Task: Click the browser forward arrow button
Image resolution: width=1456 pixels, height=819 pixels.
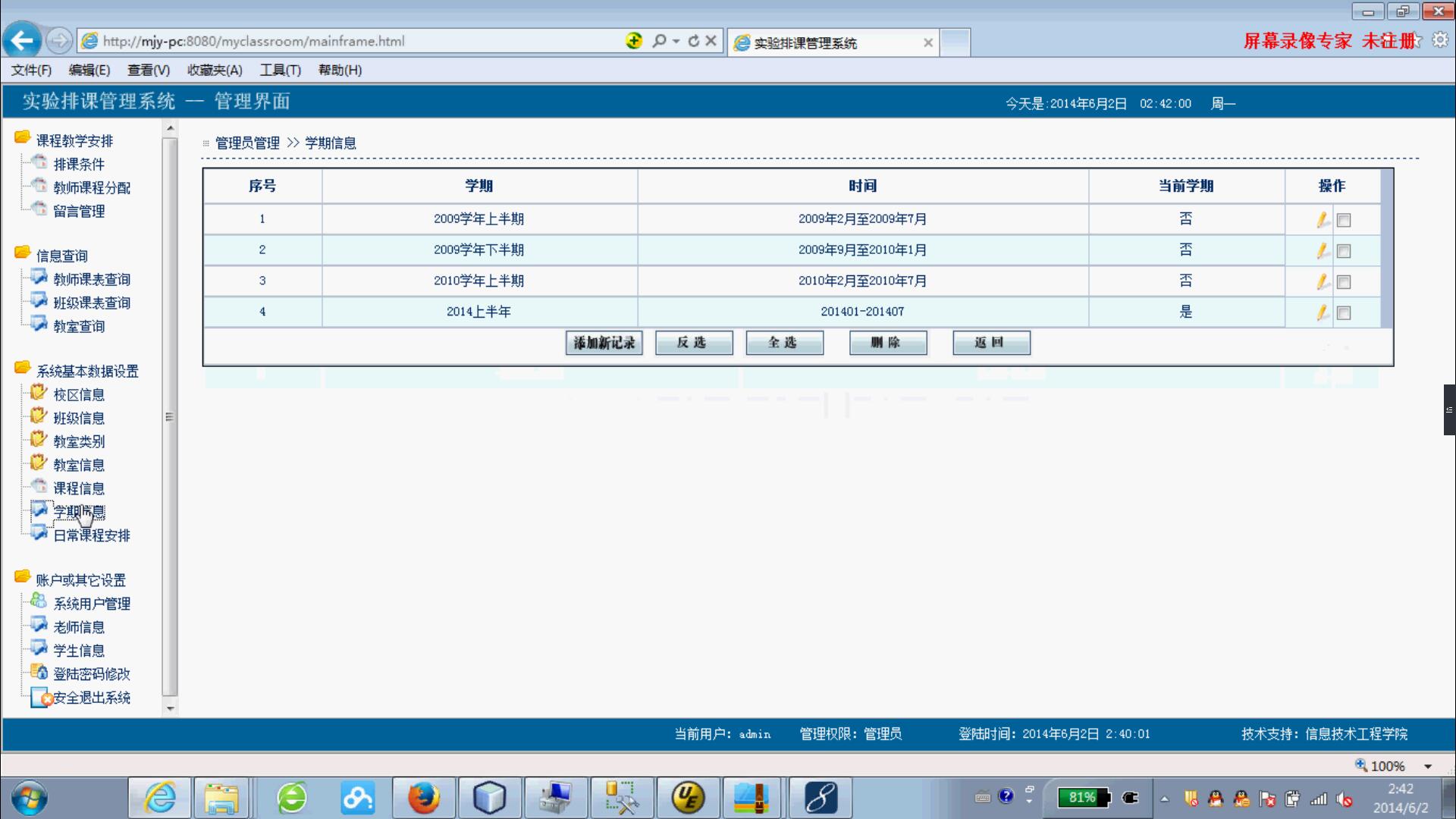Action: pos(59,41)
